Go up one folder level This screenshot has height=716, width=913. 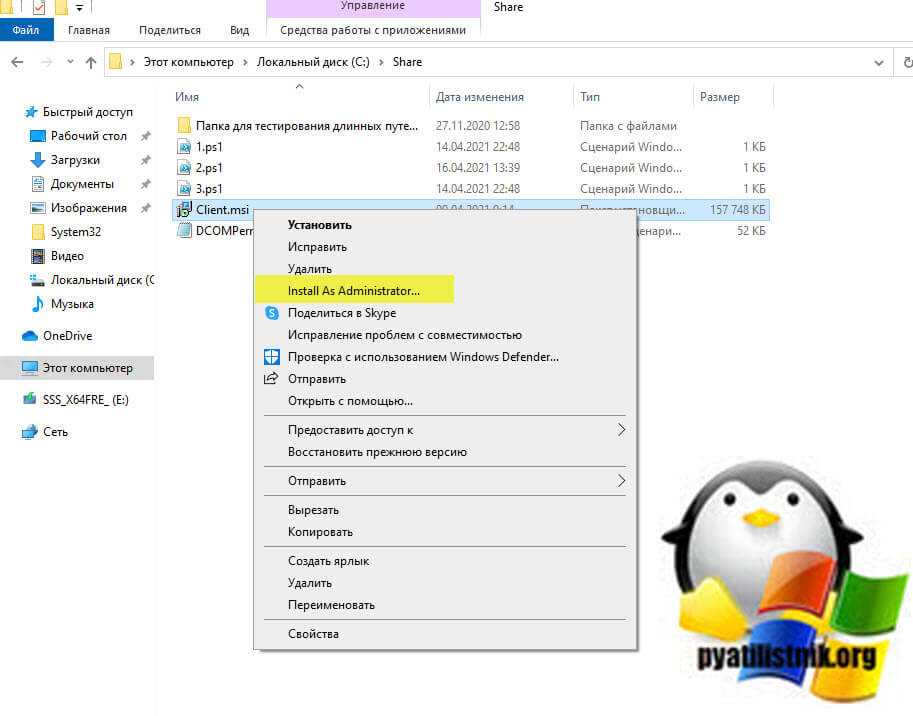click(x=91, y=62)
